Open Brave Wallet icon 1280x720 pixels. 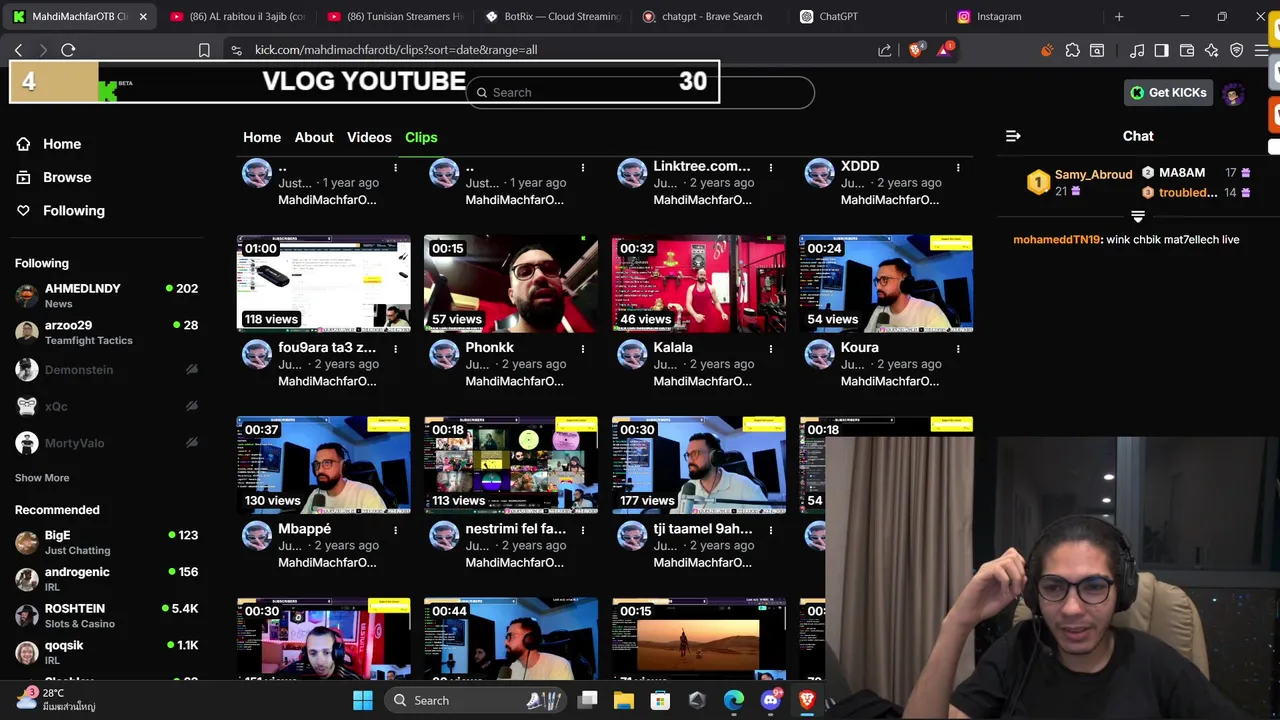coord(1187,50)
